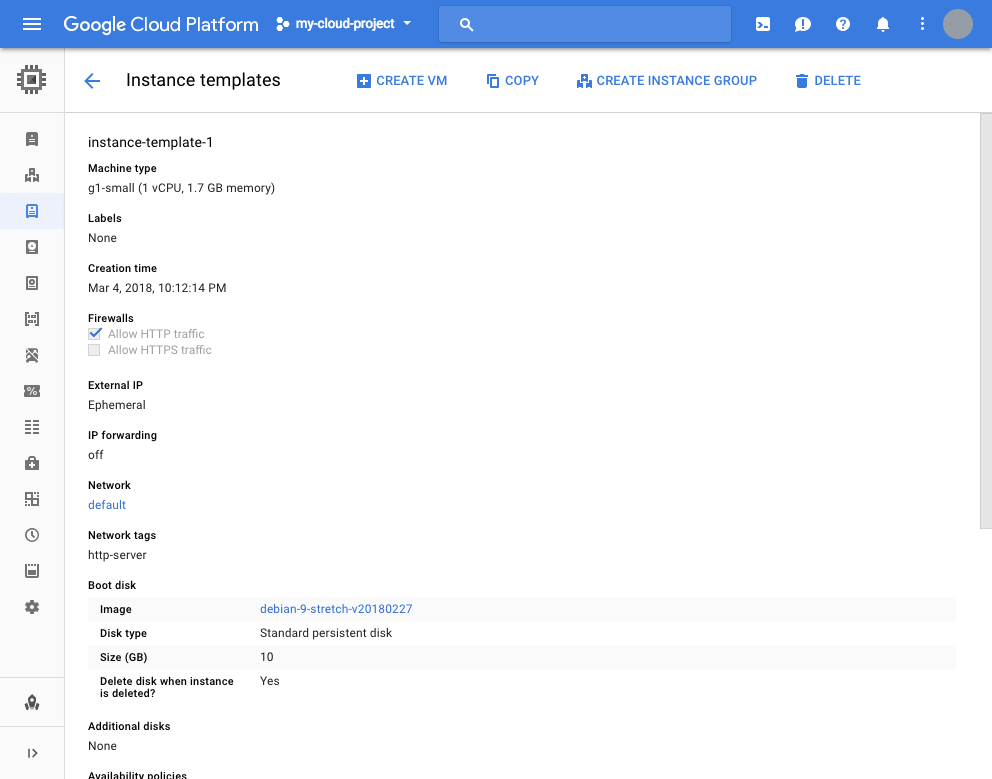Image resolution: width=992 pixels, height=779 pixels.
Task: Open my-cloud-project selector dropdown
Action: coord(344,24)
